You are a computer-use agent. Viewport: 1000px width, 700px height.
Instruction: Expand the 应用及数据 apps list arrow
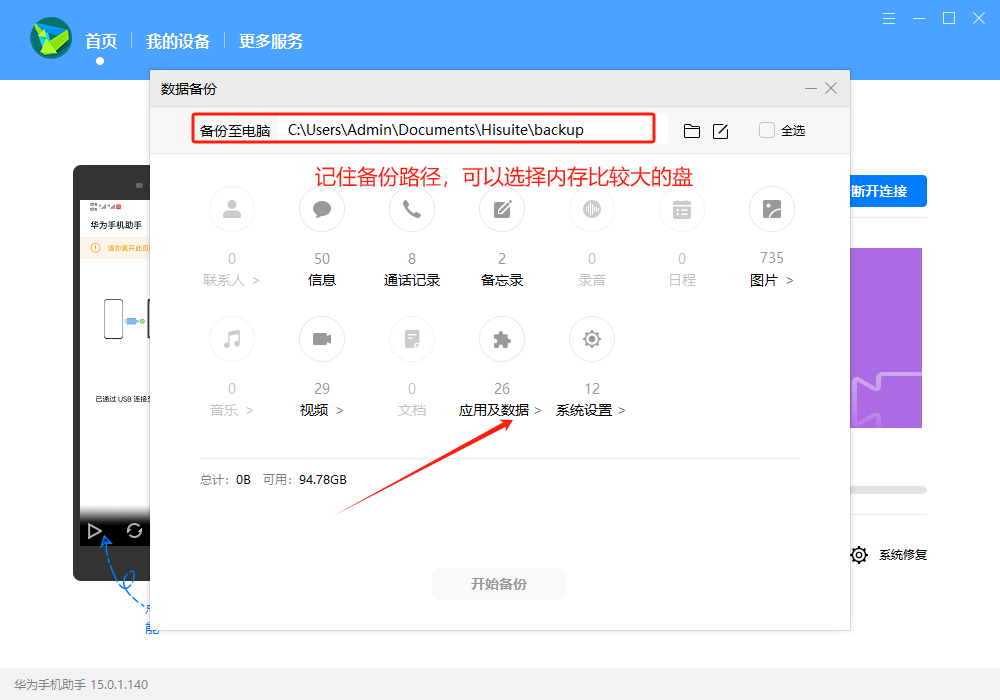coord(538,411)
